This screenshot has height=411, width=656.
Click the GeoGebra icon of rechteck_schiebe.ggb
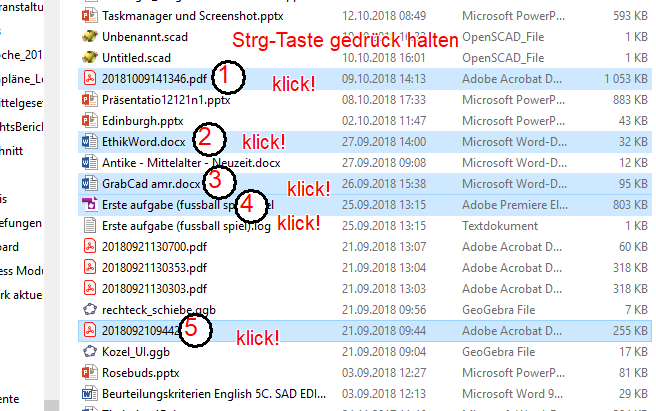[89, 310]
